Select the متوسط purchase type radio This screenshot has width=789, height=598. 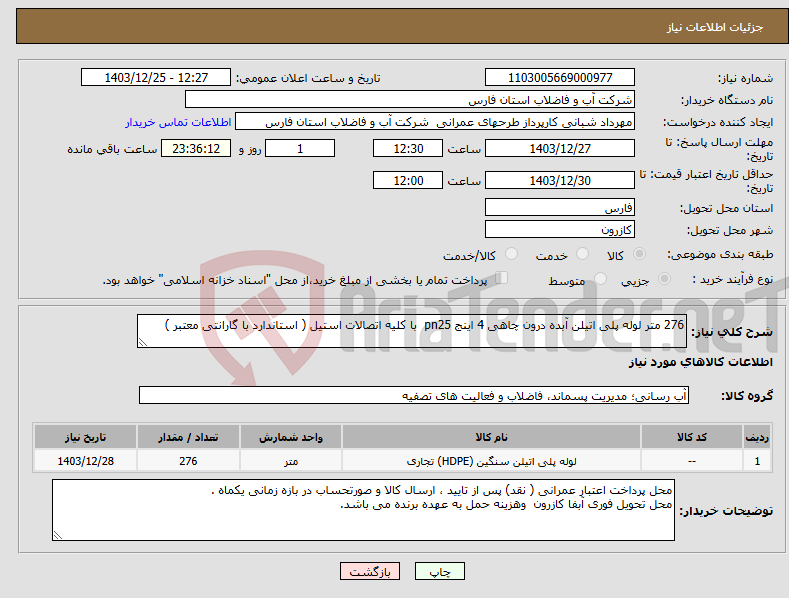[x=600, y=278]
